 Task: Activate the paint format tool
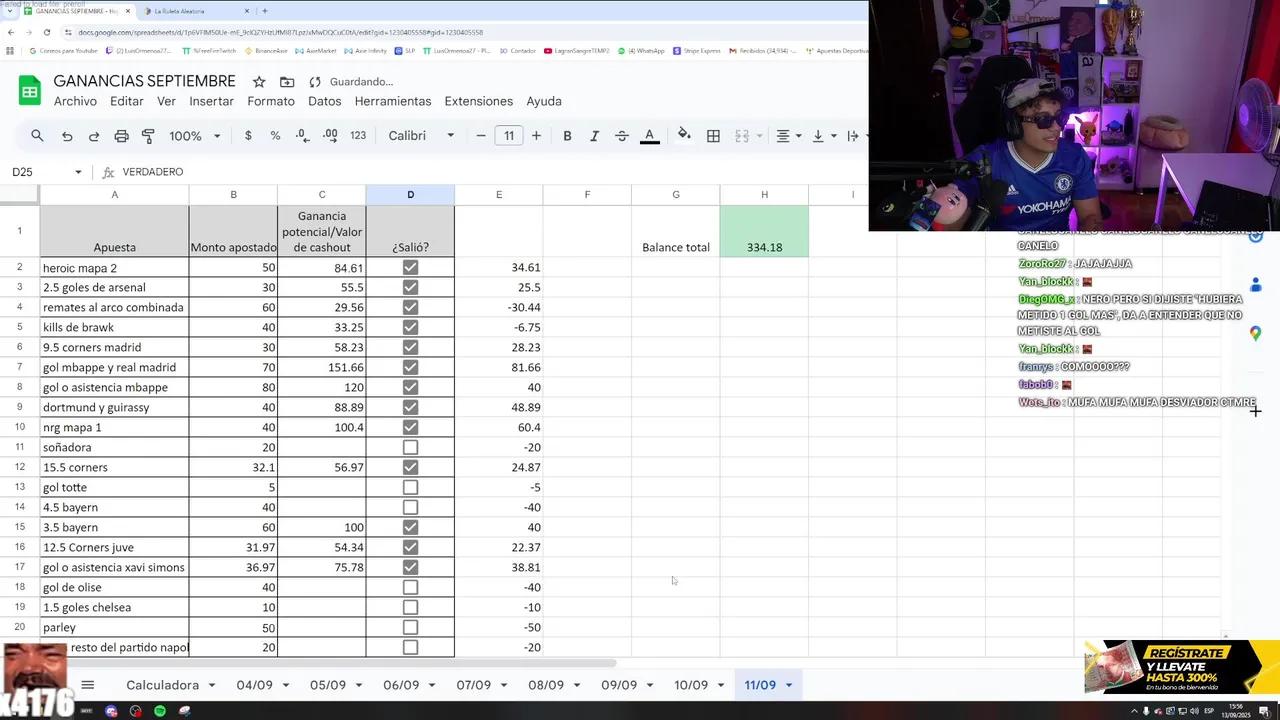(148, 136)
